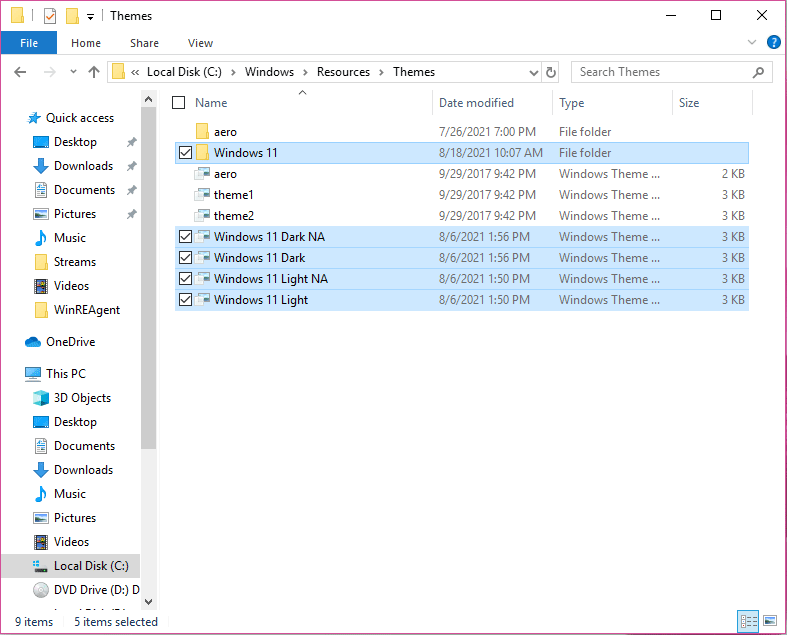Screen dimensions: 787x635
Task: Uncheck the Windows 11 folder checkbox
Action: click(185, 153)
